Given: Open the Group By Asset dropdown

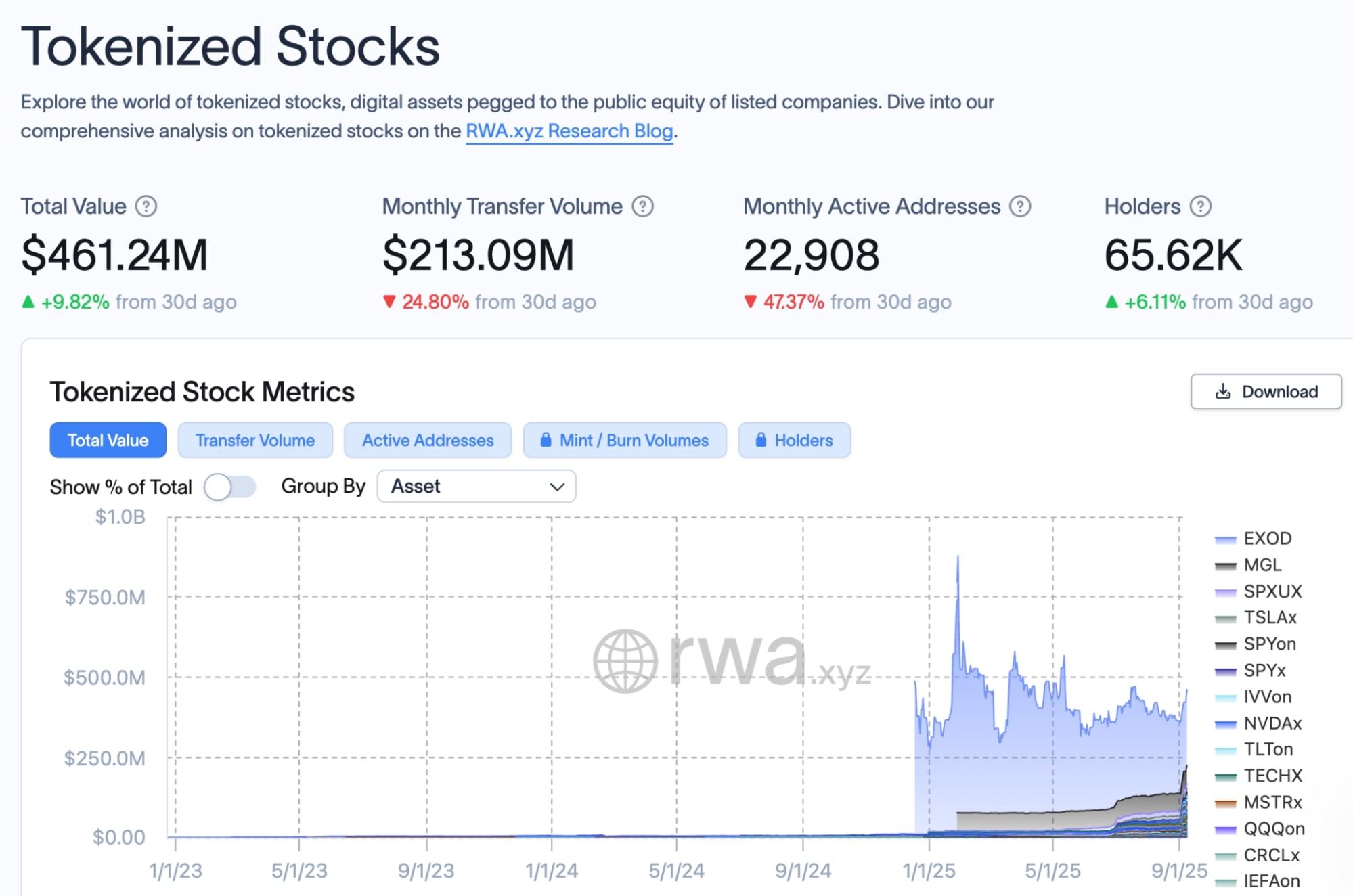Looking at the screenshot, I should coord(476,487).
